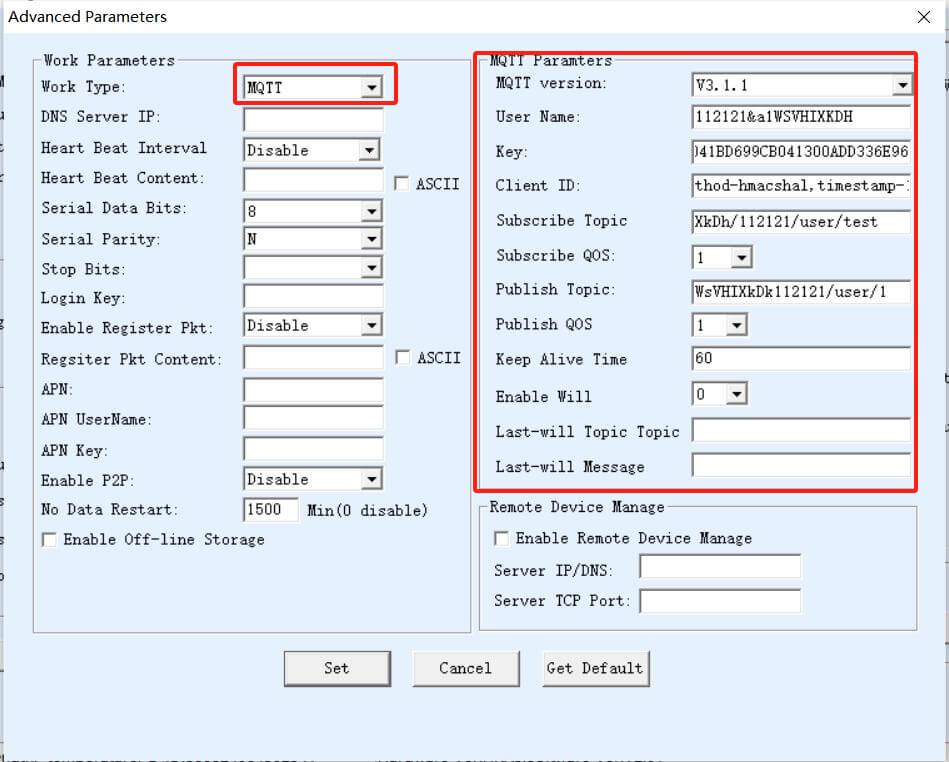Click the Cancel button
This screenshot has width=949, height=762.
click(x=466, y=668)
